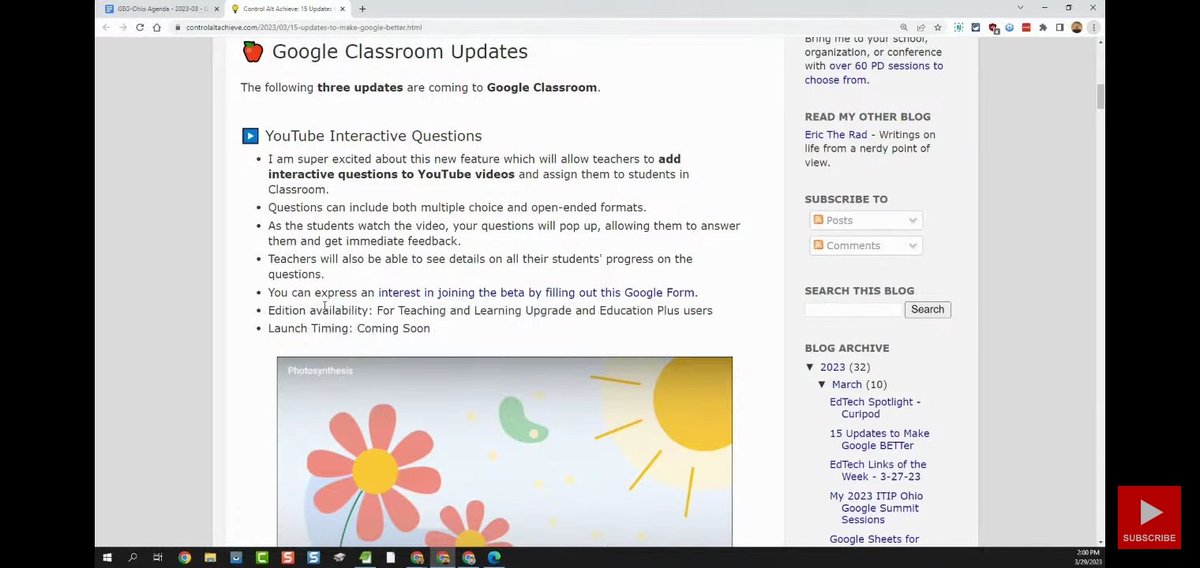The width and height of the screenshot is (1200, 568).
Task: Reload the current page
Action: [140, 27]
